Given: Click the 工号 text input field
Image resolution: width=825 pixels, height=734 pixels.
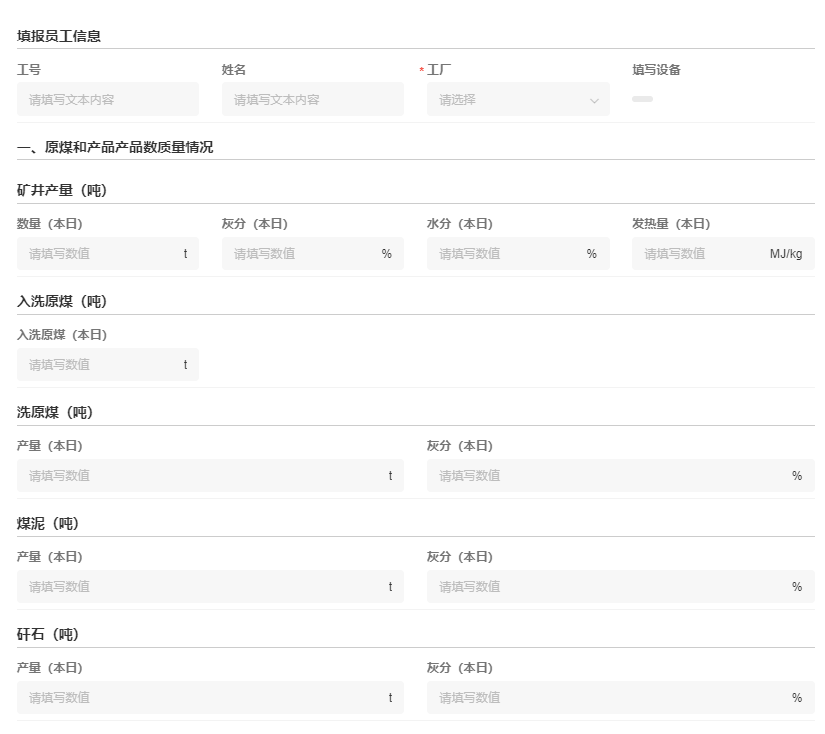Looking at the screenshot, I should [107, 99].
